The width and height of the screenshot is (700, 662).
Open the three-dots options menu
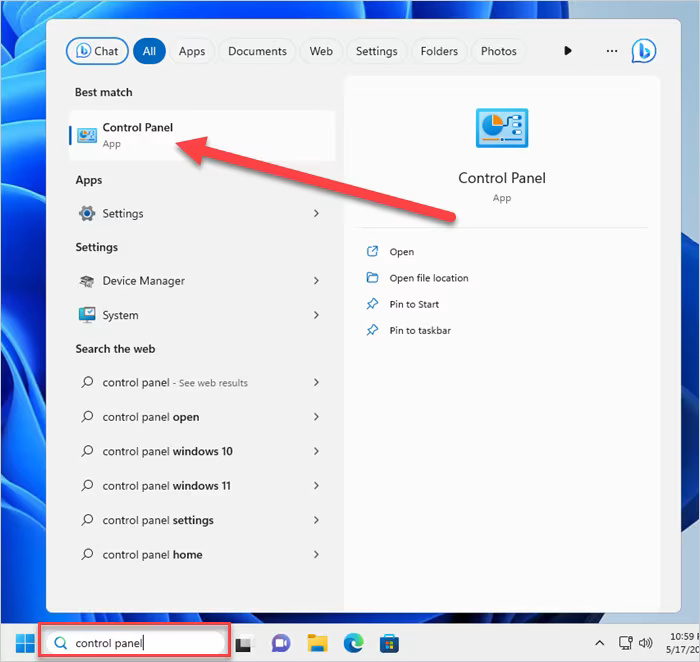612,51
